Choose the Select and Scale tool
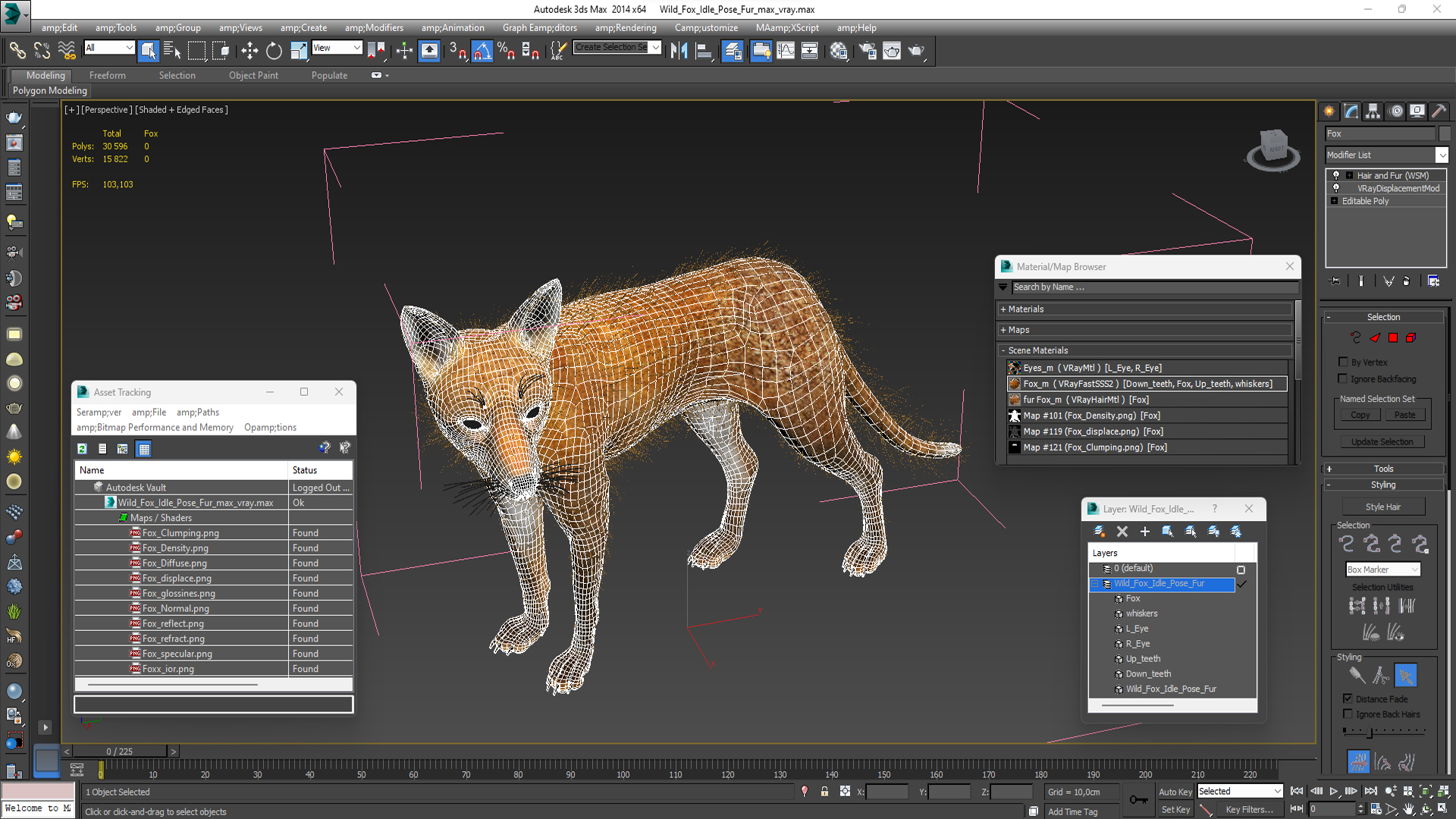This screenshot has height=819, width=1456. point(298,51)
